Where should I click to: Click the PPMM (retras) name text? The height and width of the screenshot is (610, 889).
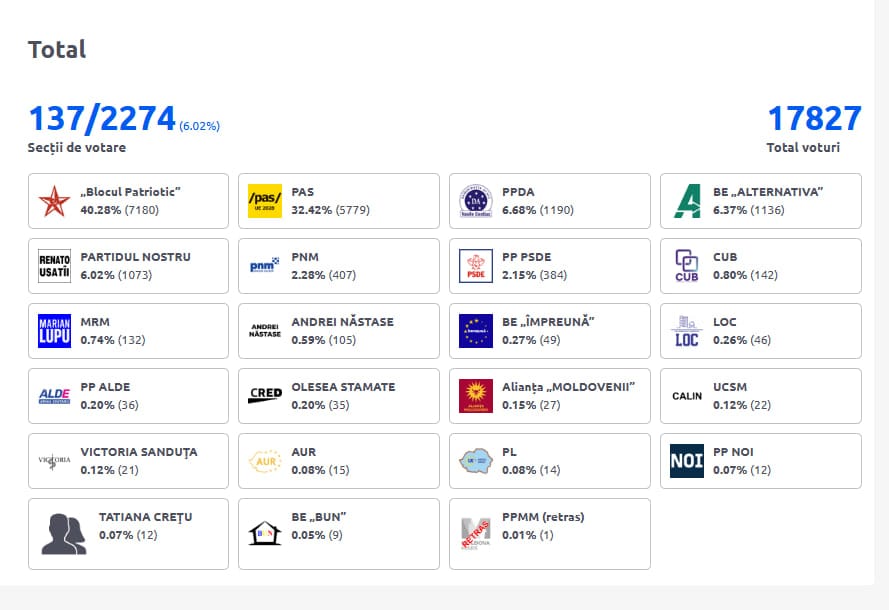coord(543,518)
